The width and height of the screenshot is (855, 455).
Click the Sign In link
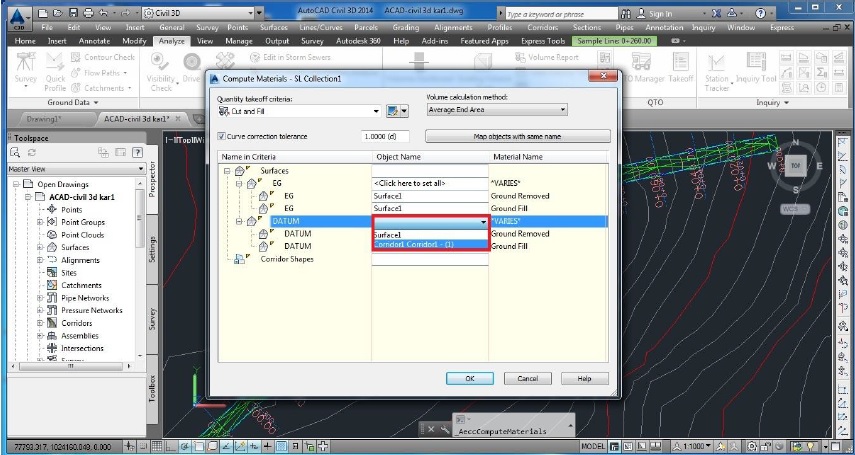[x=660, y=14]
